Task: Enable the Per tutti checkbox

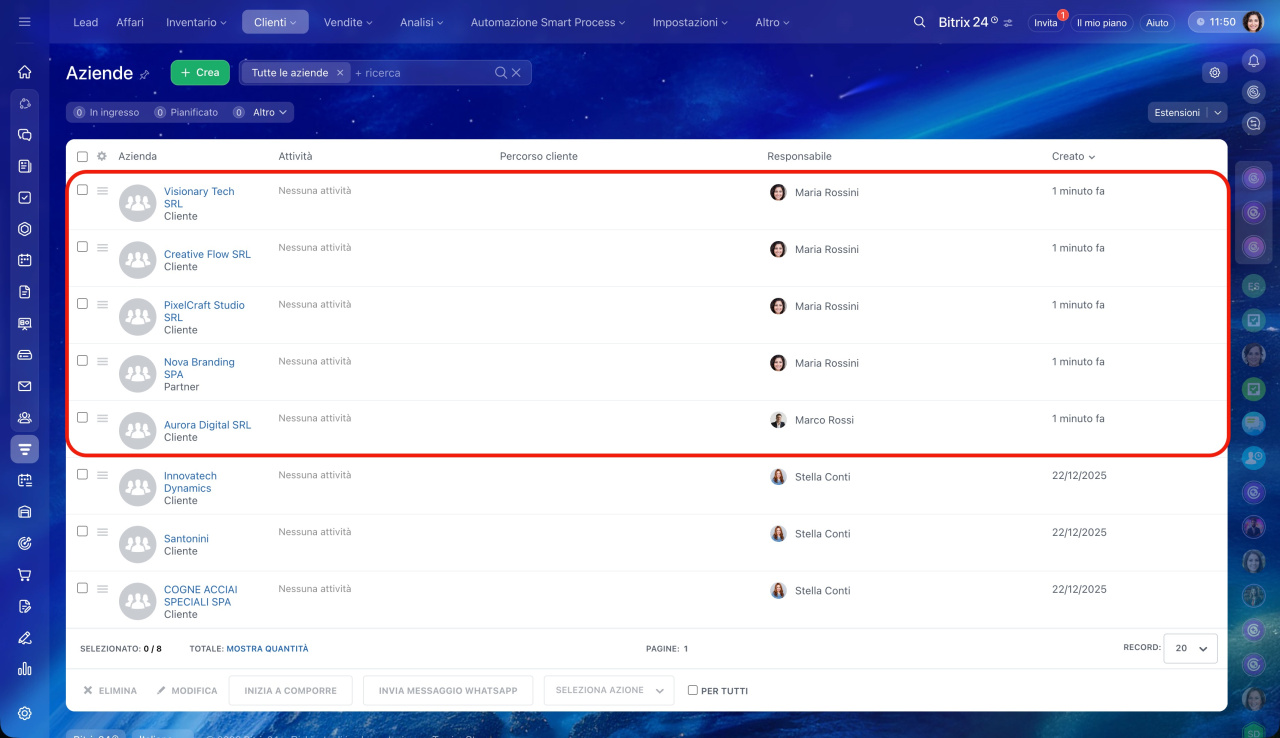Action: coord(693,690)
